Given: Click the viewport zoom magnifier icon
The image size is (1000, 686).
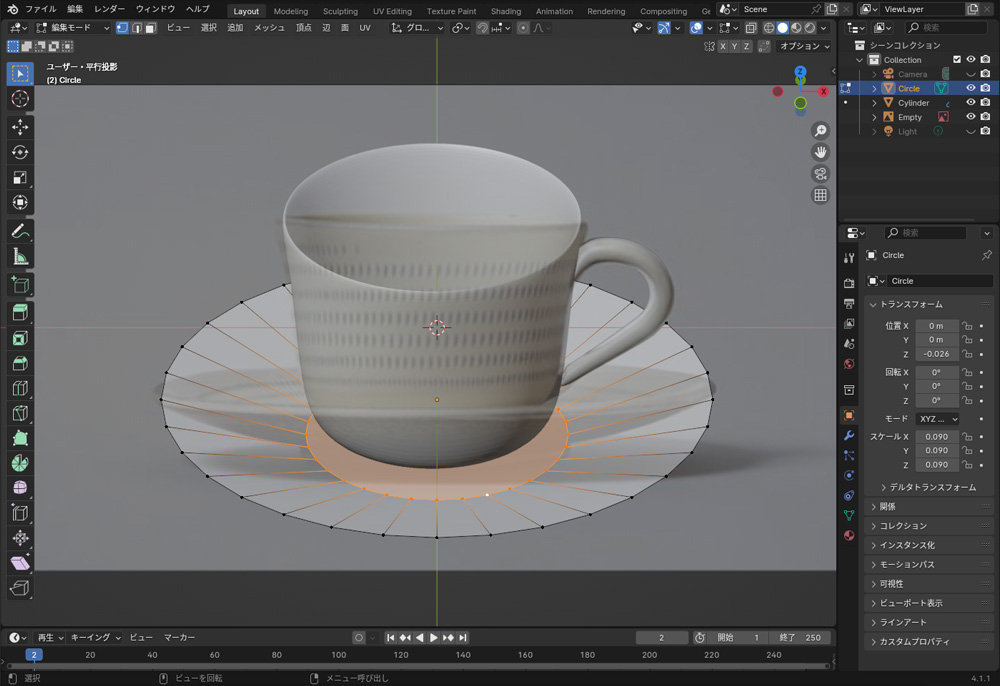Looking at the screenshot, I should pos(821,131).
